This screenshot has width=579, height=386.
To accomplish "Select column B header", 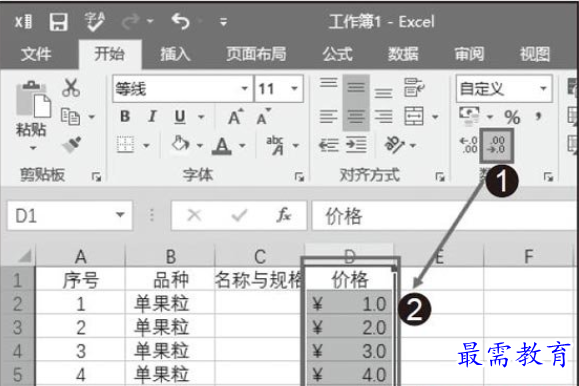I will [x=171, y=256].
